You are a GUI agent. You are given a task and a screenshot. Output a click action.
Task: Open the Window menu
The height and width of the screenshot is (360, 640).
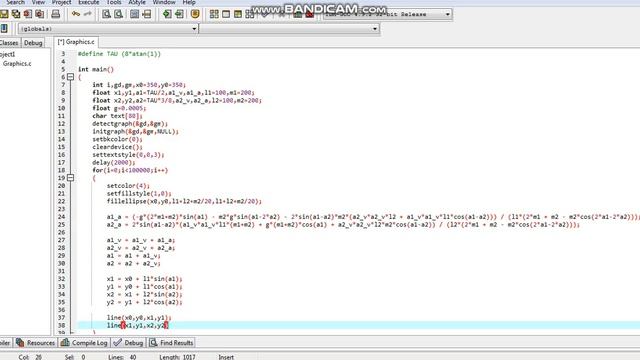(x=164, y=2)
